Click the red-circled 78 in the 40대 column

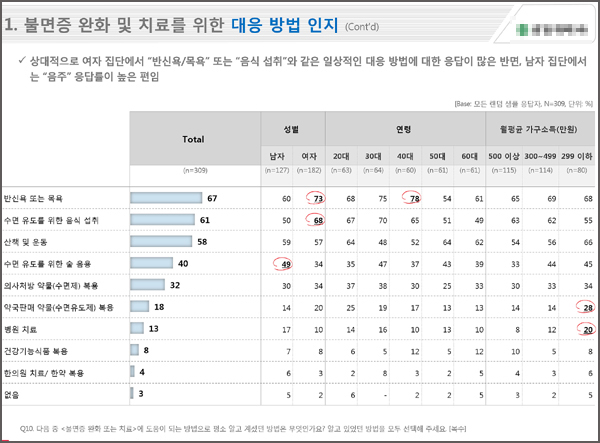pos(412,197)
